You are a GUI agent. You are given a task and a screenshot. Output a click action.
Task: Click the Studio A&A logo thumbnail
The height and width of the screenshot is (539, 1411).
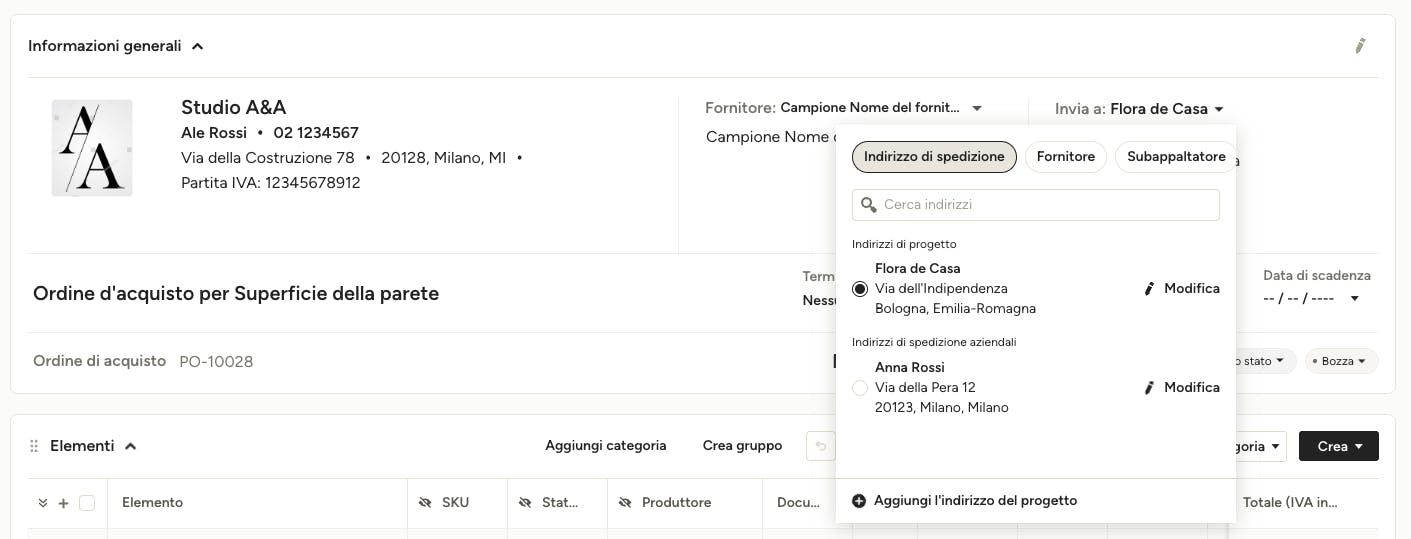92,148
